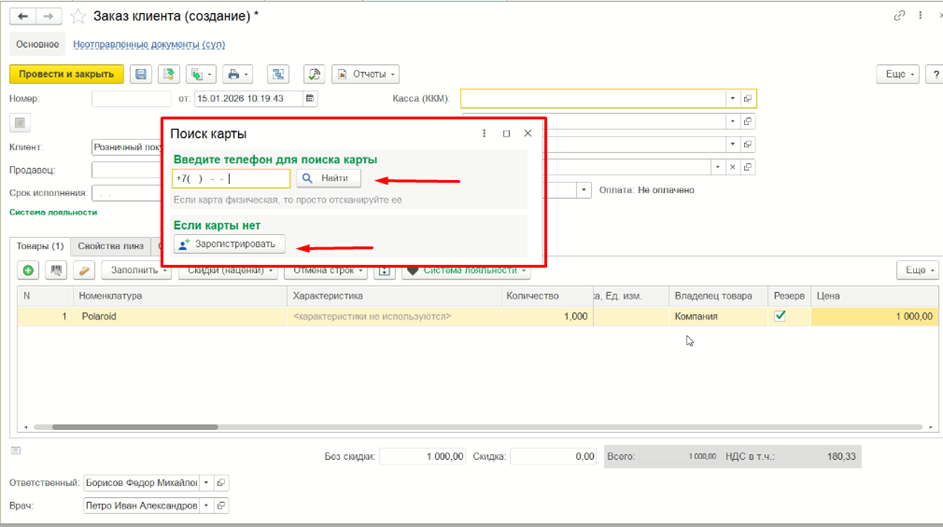Open the Свойства линз tab

pos(111,246)
